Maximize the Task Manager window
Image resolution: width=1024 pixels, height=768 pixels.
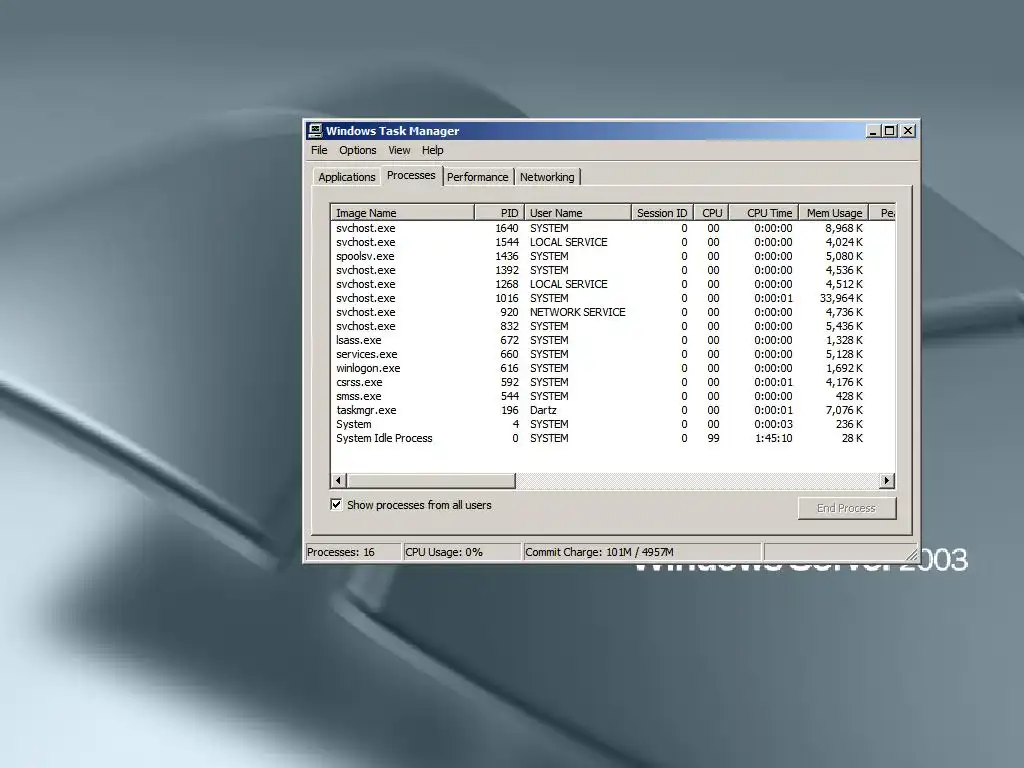[889, 131]
